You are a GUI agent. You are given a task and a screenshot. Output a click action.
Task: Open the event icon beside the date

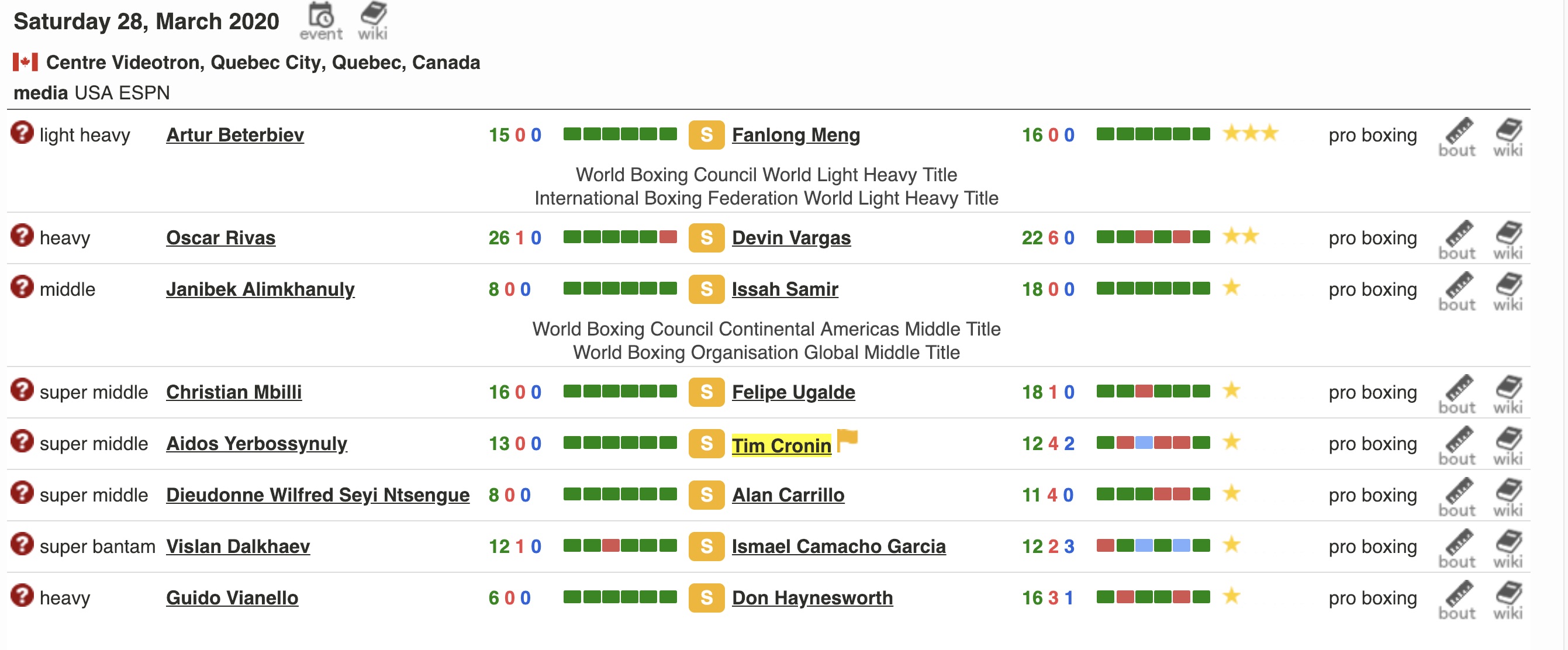coord(321,21)
